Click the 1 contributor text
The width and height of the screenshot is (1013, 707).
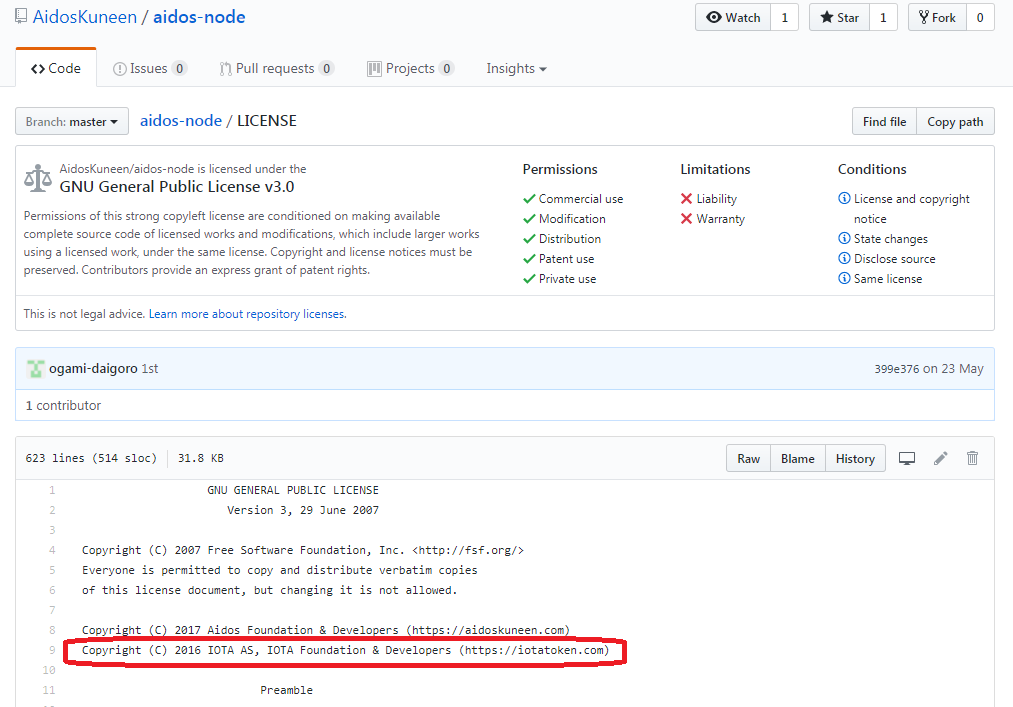tap(63, 405)
